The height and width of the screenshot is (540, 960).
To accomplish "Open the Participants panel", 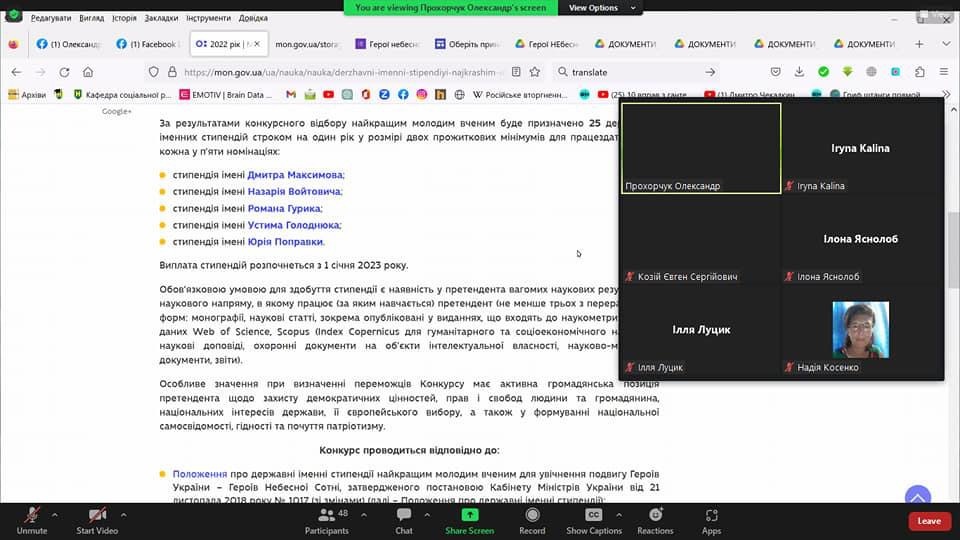I will tap(326, 515).
